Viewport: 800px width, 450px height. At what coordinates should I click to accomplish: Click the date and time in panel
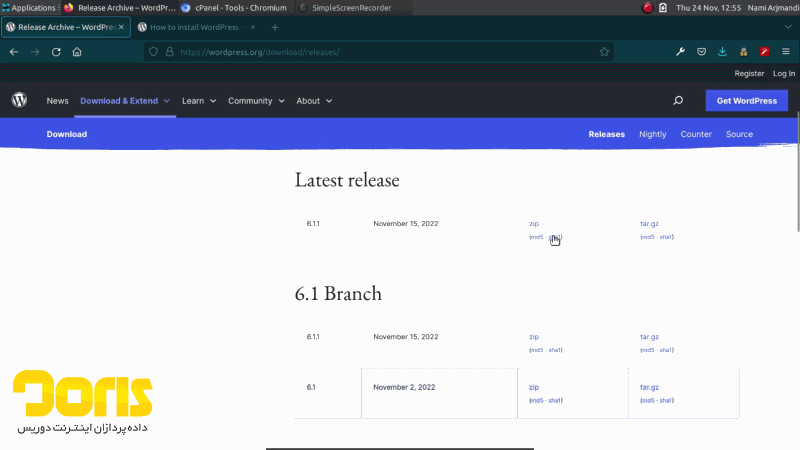(708, 8)
